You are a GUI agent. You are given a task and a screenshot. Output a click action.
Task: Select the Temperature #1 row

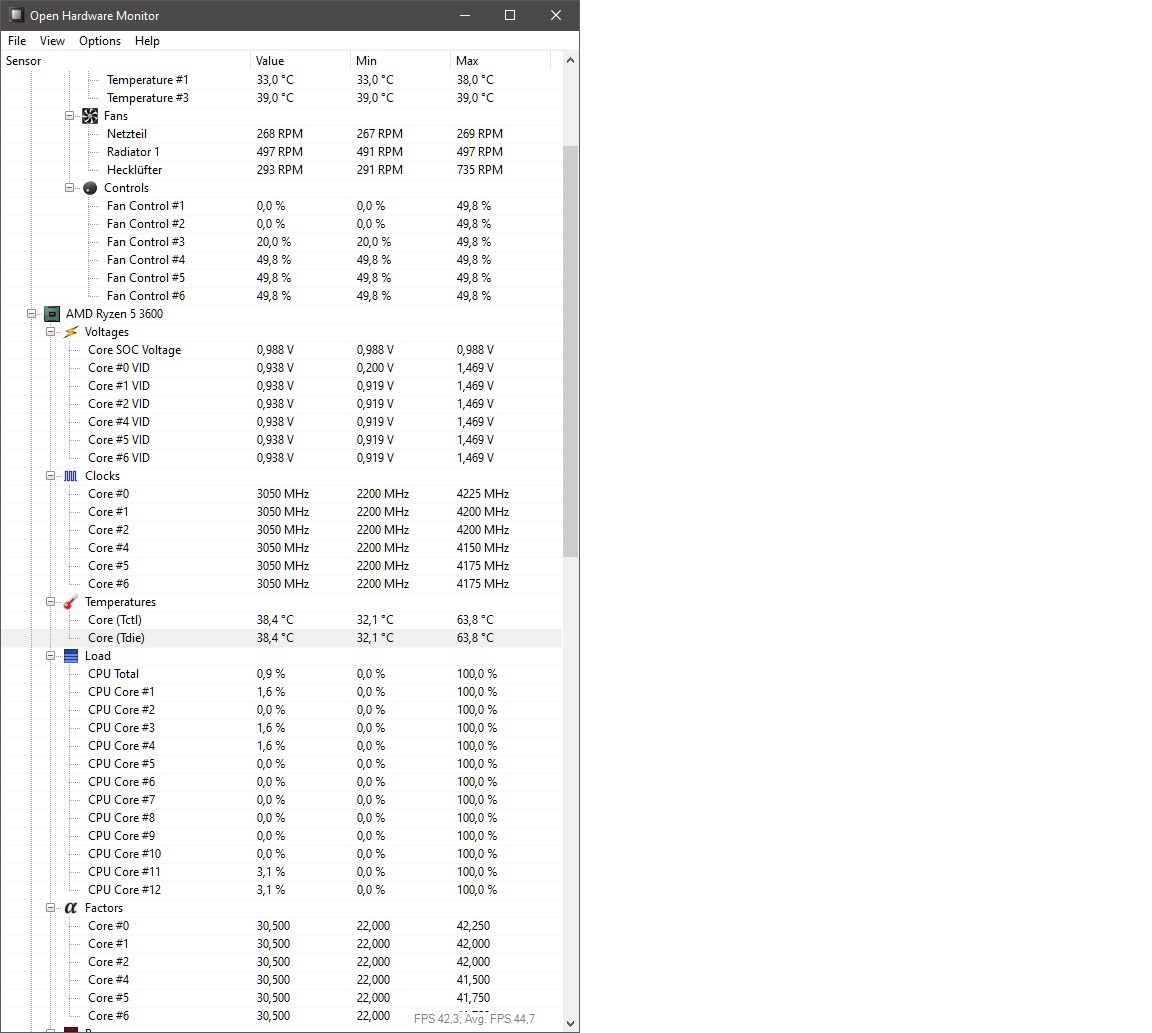[281, 80]
